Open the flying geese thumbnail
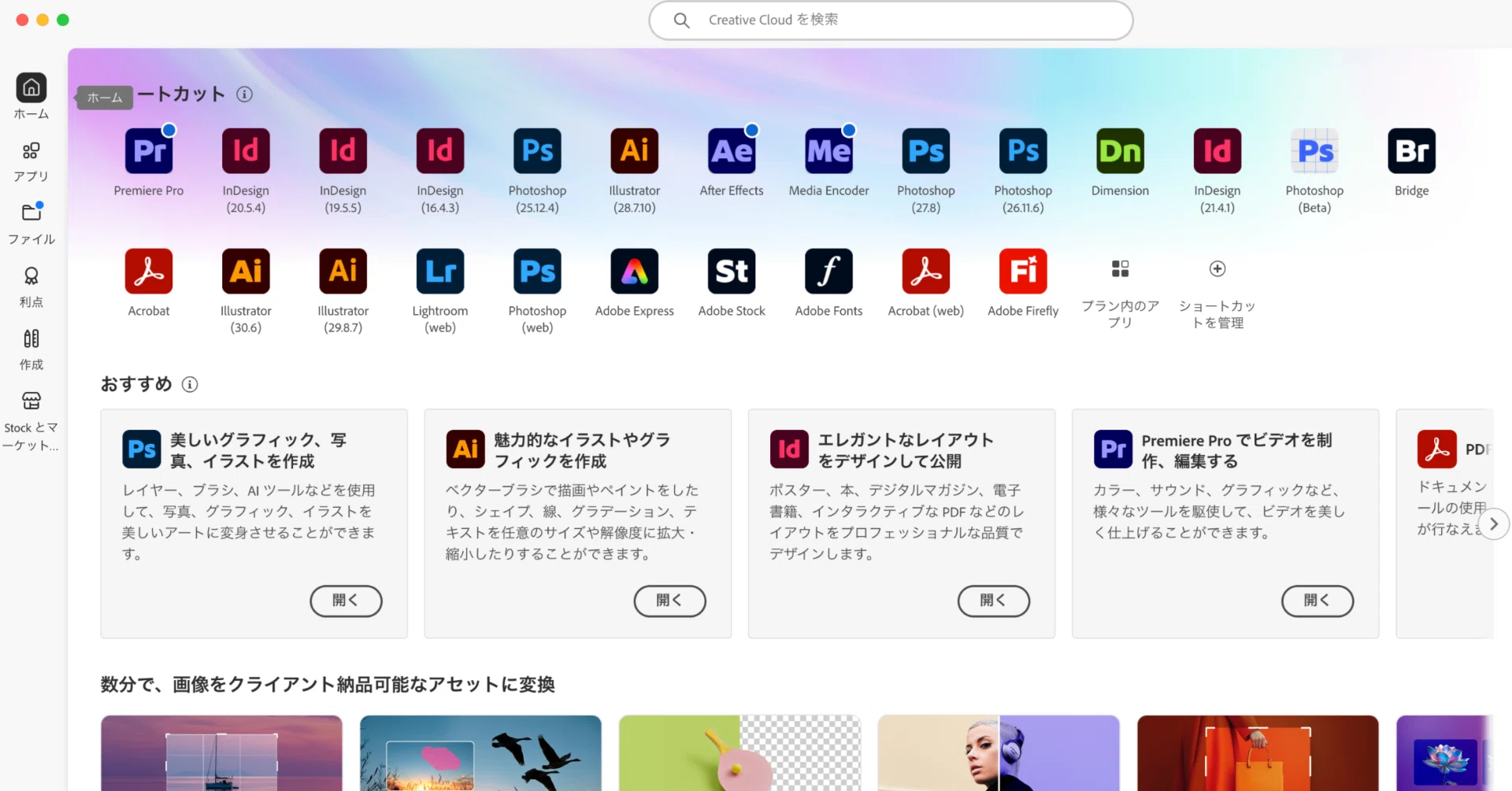This screenshot has height=791, width=1512. (x=480, y=753)
